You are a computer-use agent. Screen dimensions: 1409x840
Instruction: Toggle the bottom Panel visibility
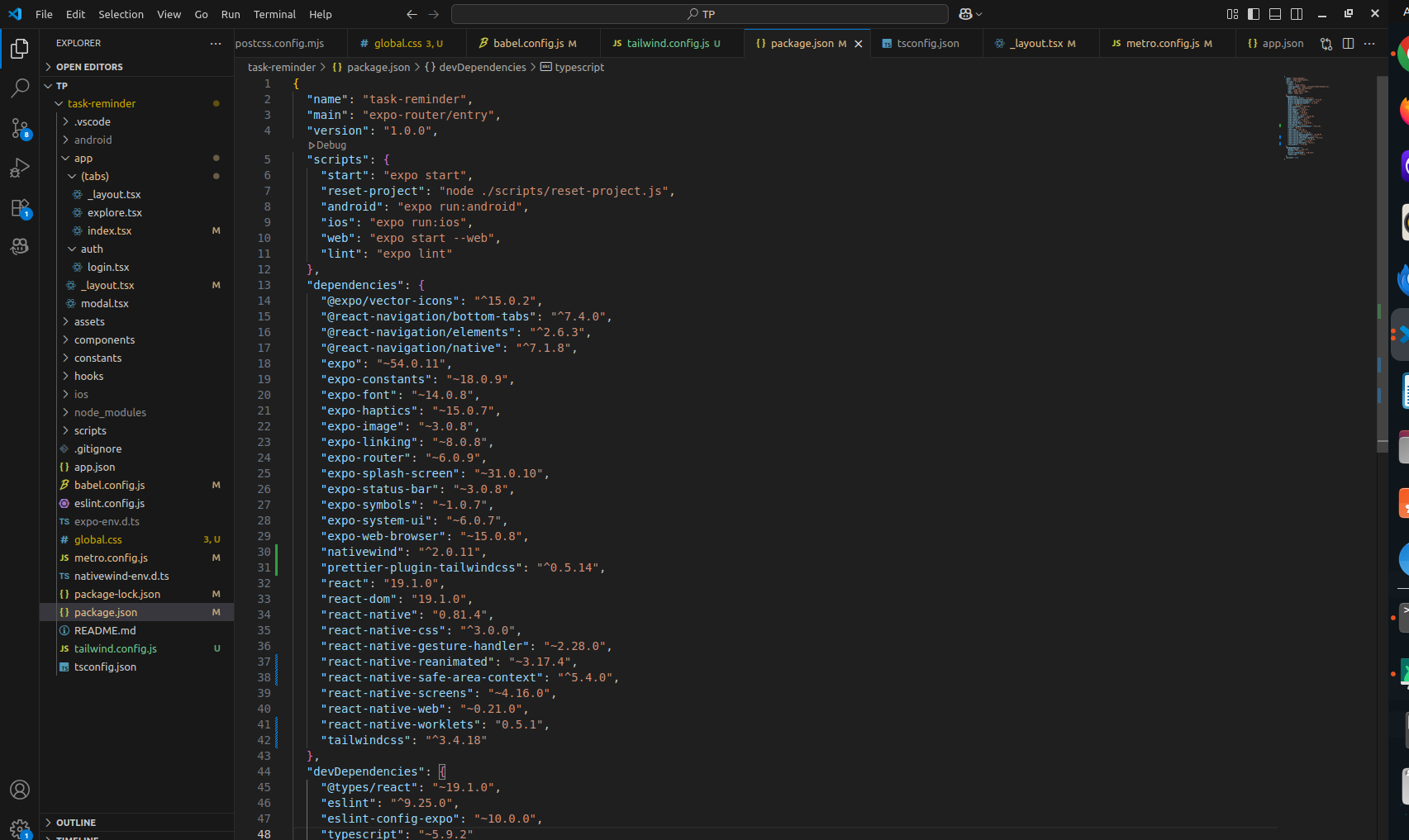[1275, 14]
